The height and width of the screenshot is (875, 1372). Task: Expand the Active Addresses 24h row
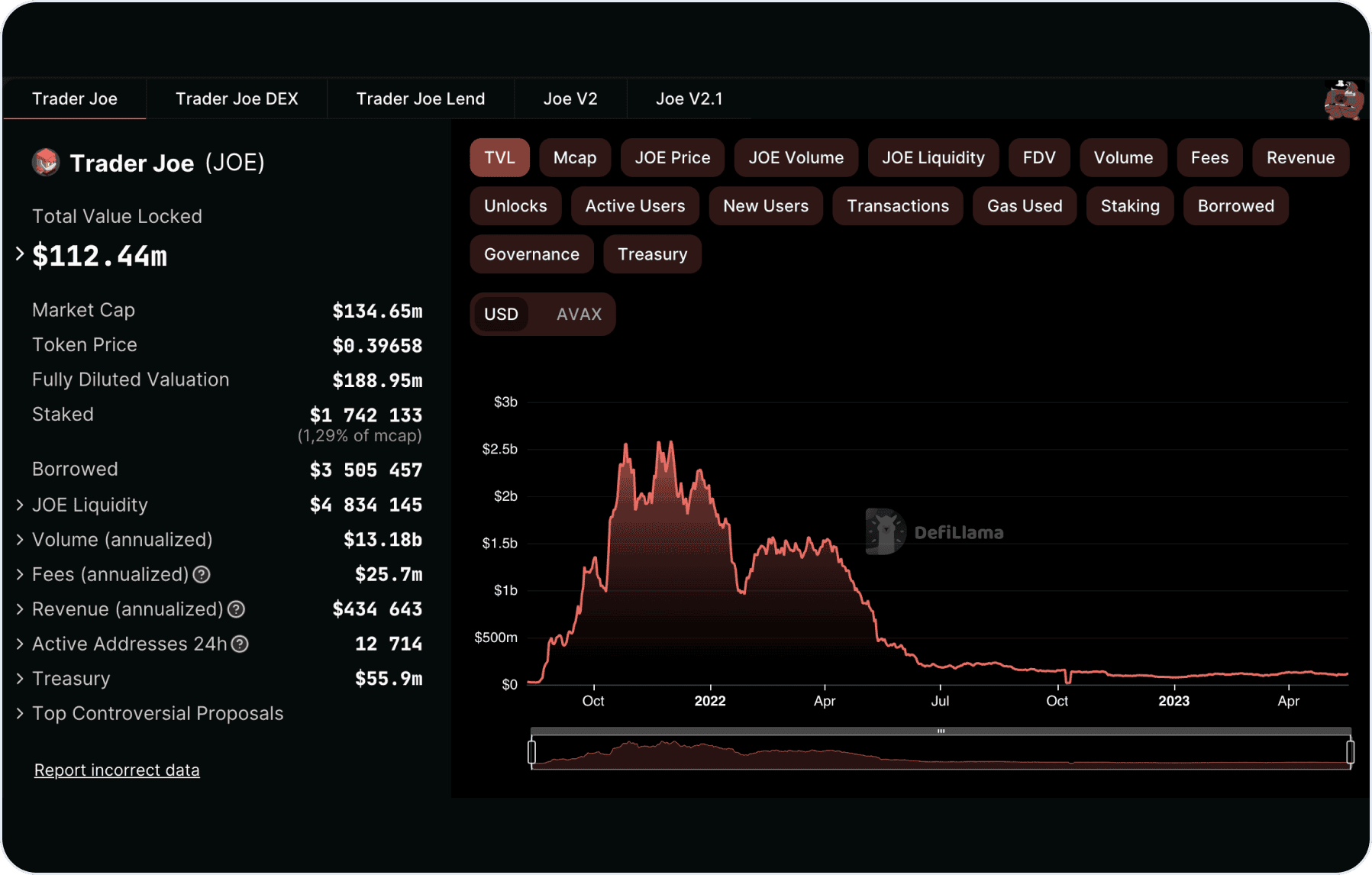point(20,644)
